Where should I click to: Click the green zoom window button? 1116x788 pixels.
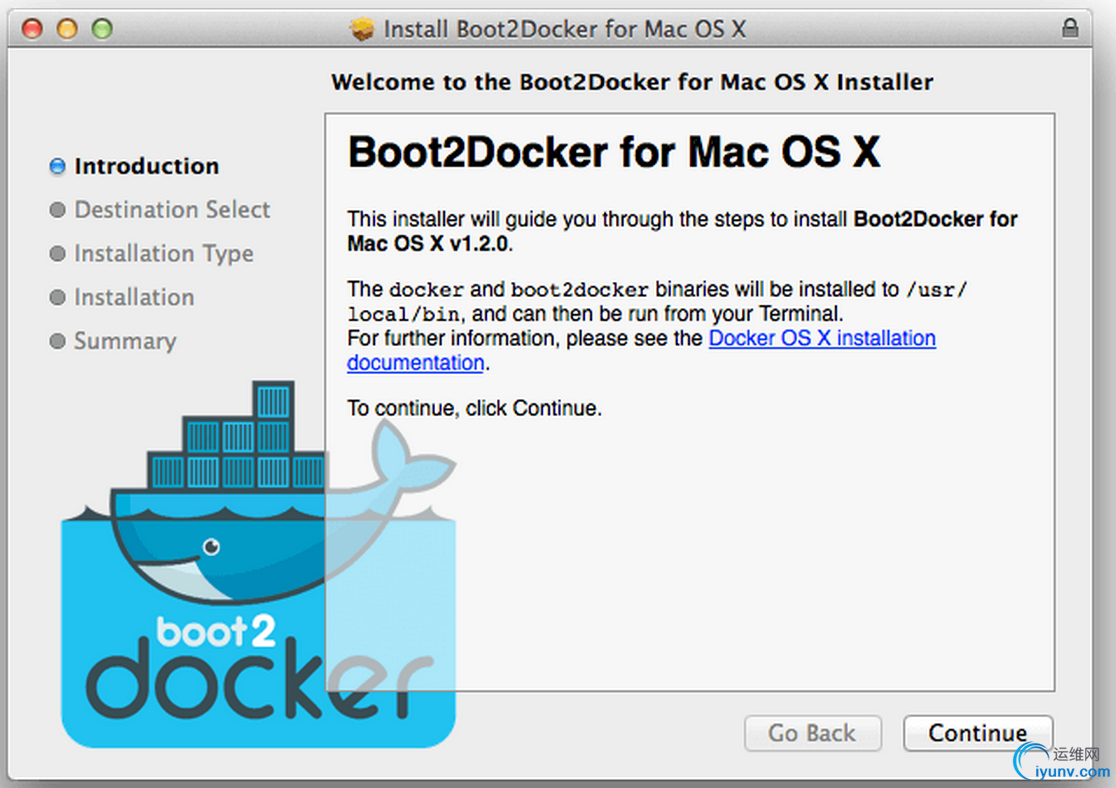(102, 28)
